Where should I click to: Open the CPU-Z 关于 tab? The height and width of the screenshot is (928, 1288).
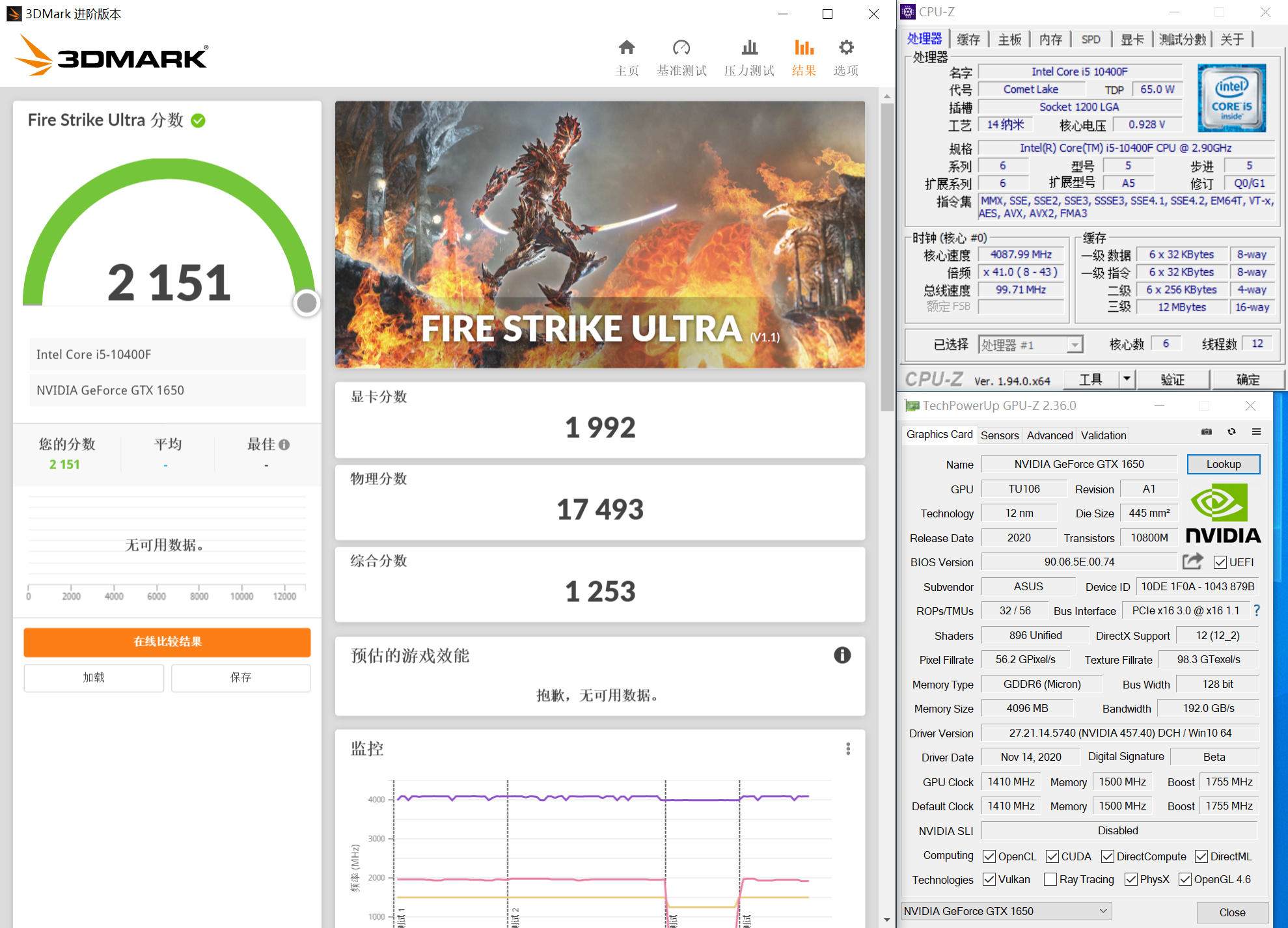[x=1232, y=40]
